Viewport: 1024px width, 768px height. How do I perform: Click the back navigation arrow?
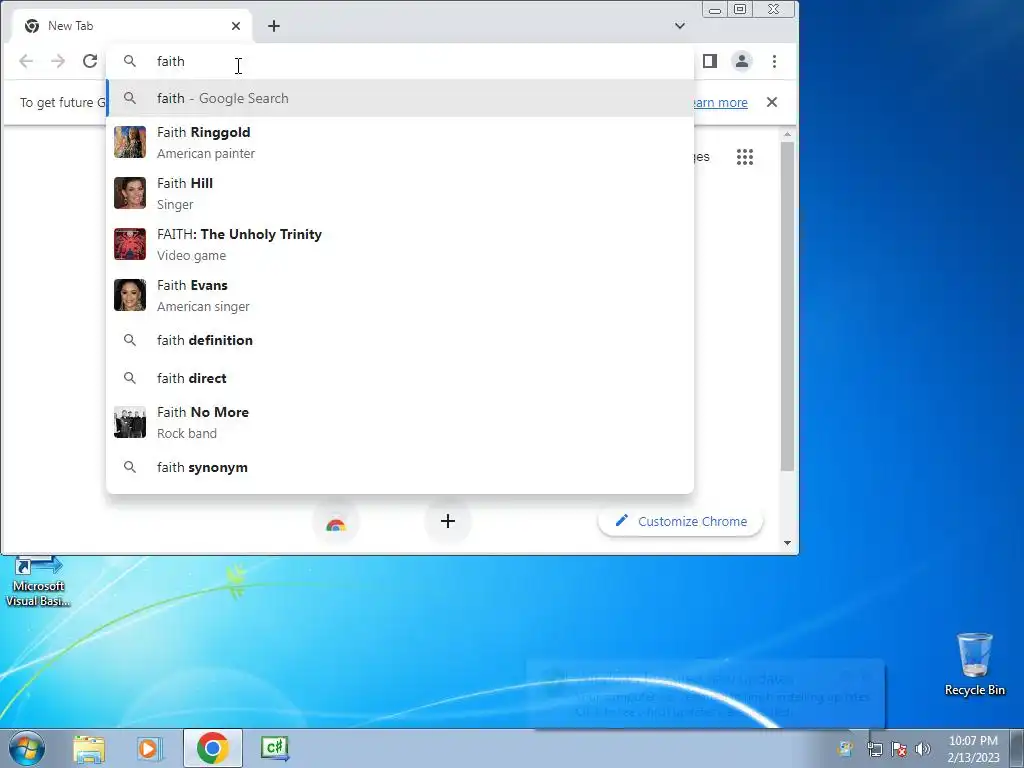click(x=26, y=61)
